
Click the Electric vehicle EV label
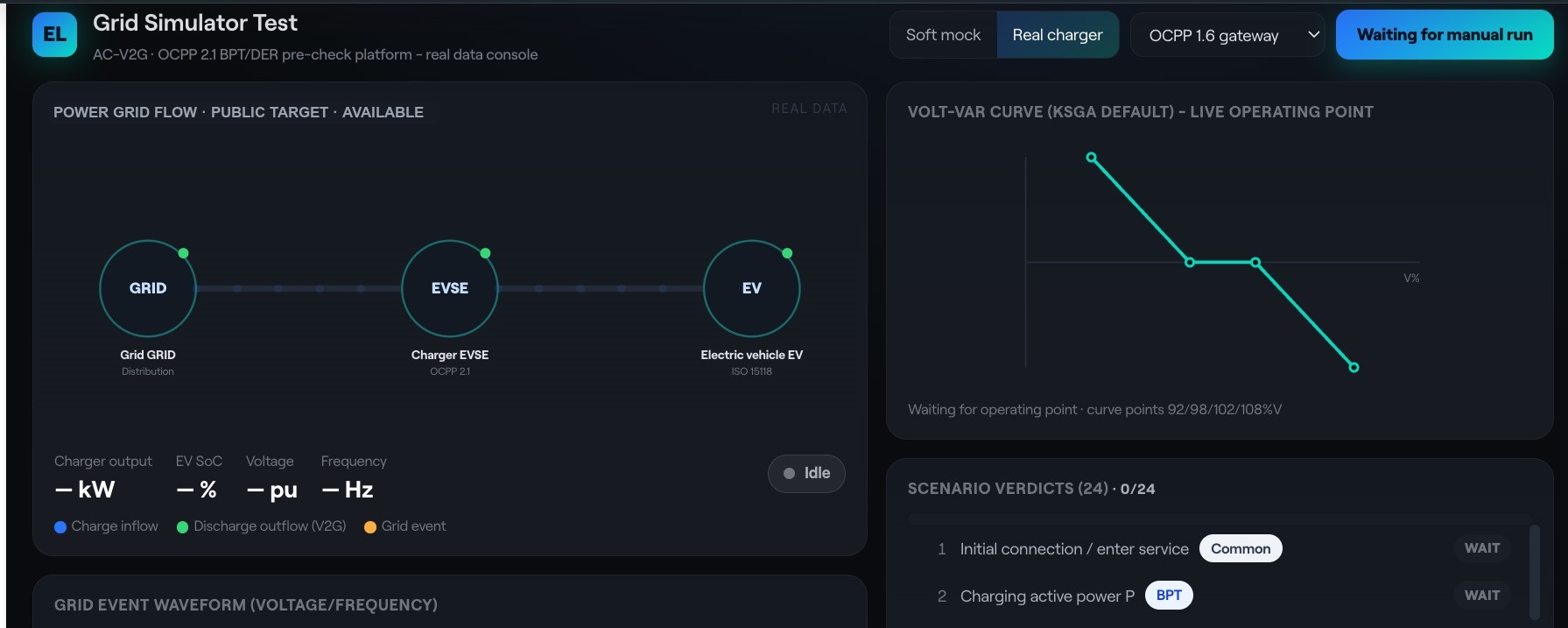tap(752, 355)
